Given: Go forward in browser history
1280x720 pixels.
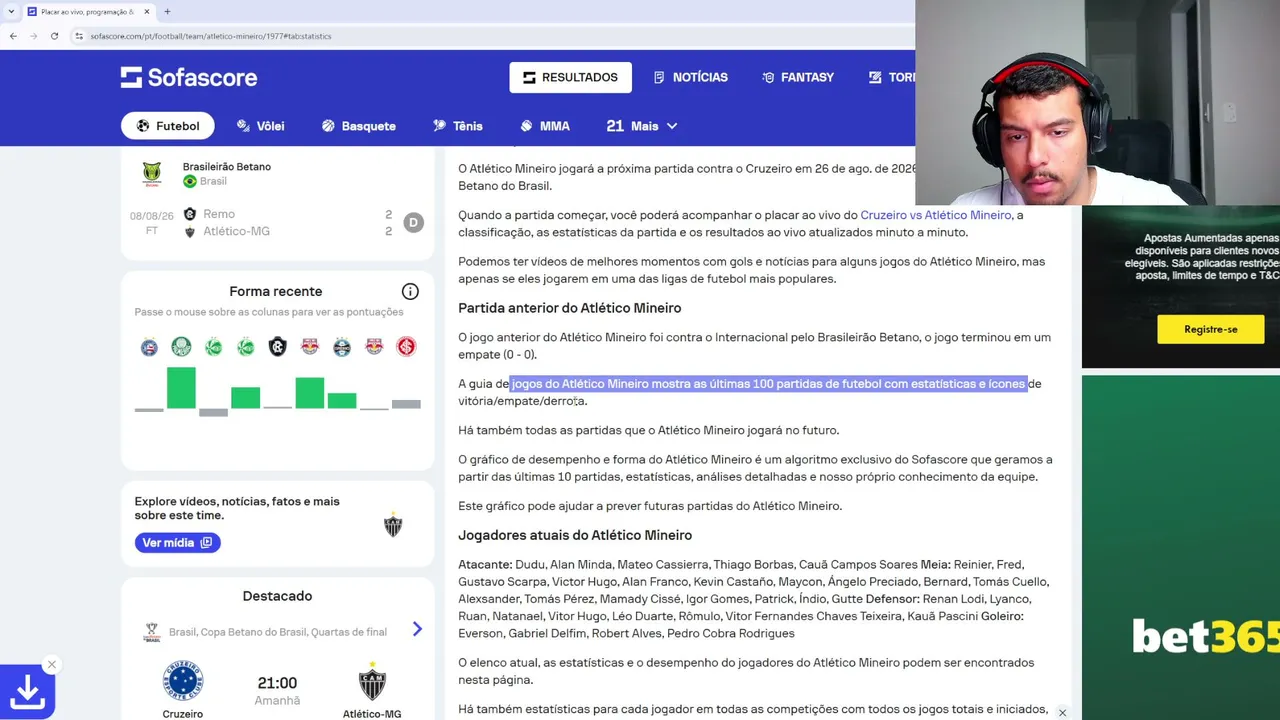Looking at the screenshot, I should 33,36.
